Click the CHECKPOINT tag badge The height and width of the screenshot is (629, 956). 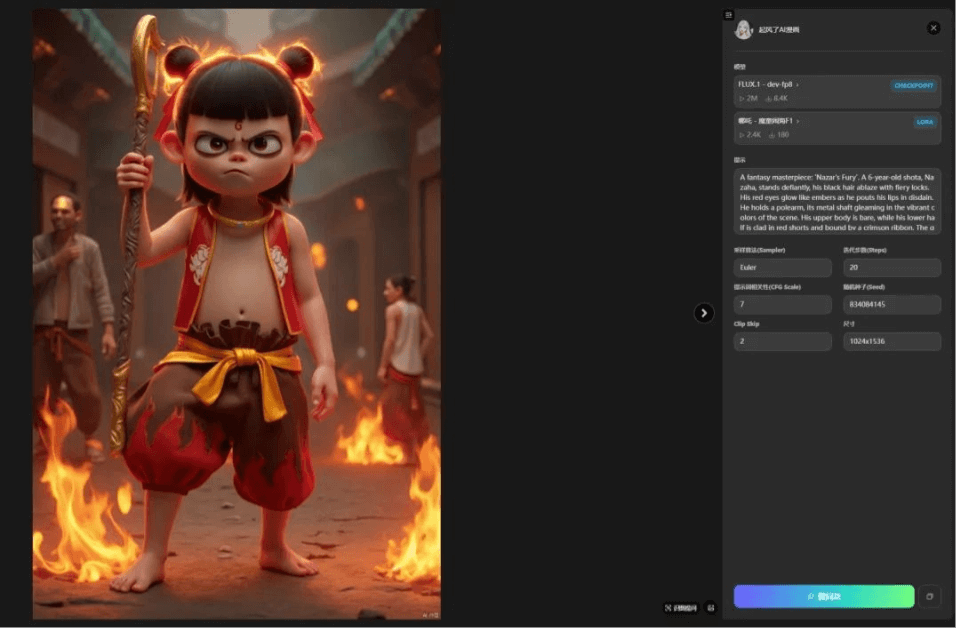[x=913, y=86]
